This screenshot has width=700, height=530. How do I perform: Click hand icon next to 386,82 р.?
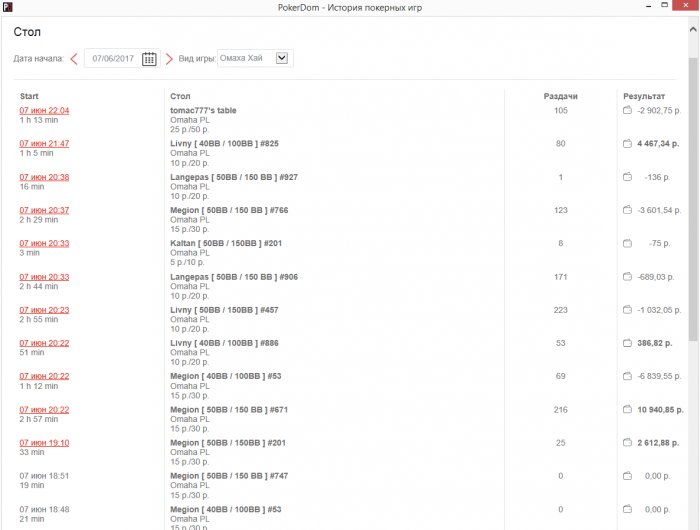pyautogui.click(x=627, y=343)
